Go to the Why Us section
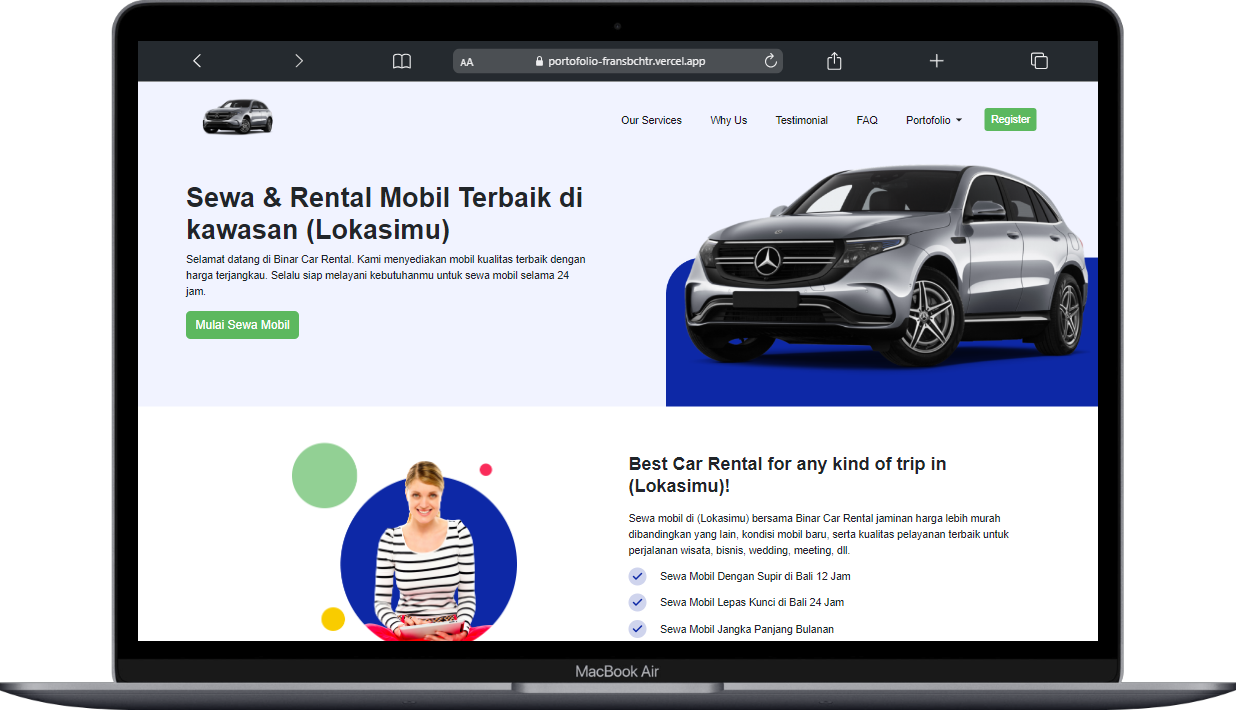1236x710 pixels. (729, 120)
